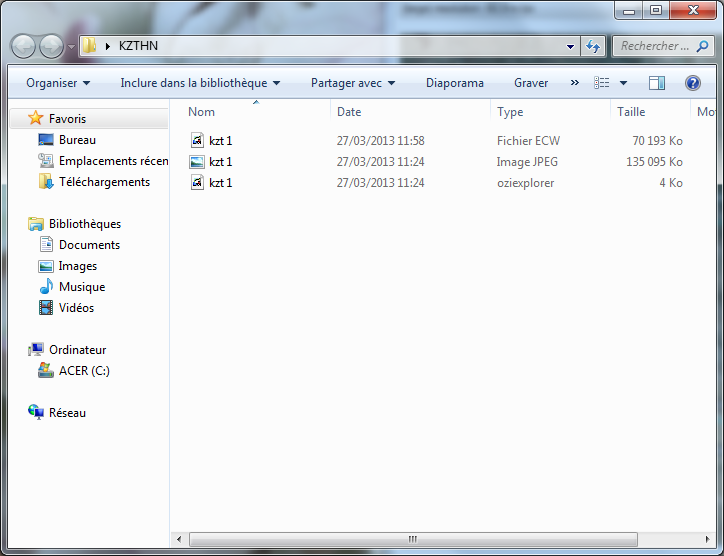
Task: Click in the Rechercher search field
Action: pos(655,46)
